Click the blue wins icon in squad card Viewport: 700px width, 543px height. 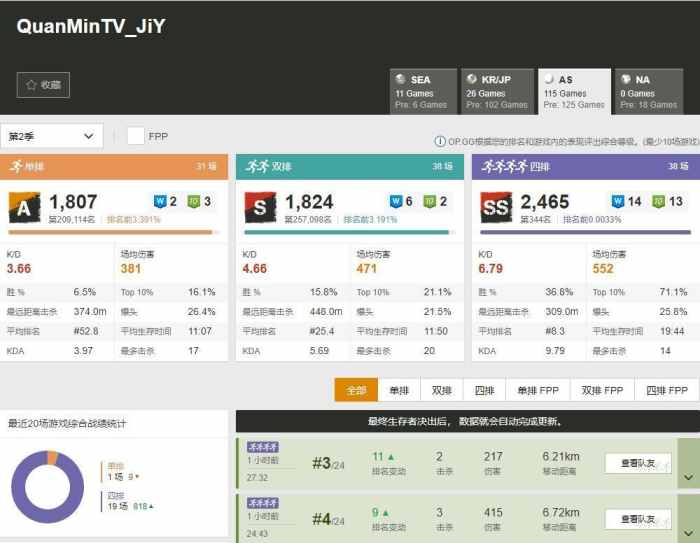click(618, 201)
